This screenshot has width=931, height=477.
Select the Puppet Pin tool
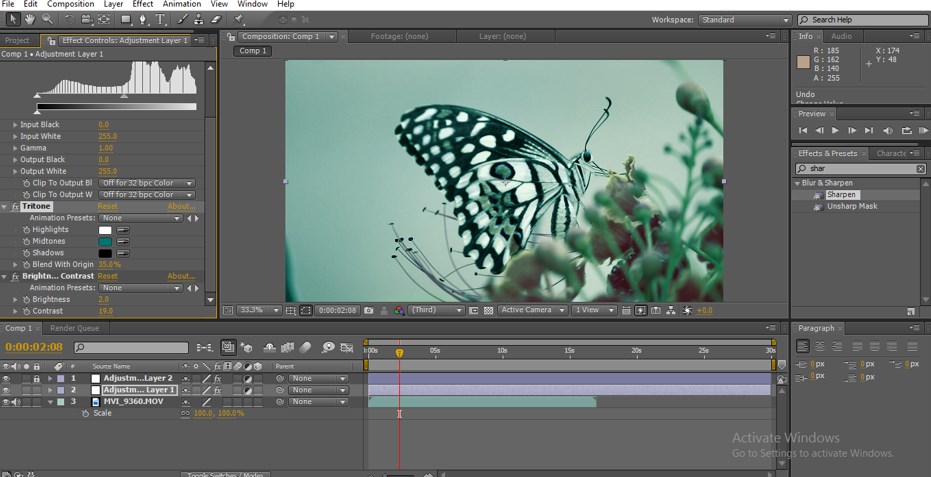tap(239, 19)
